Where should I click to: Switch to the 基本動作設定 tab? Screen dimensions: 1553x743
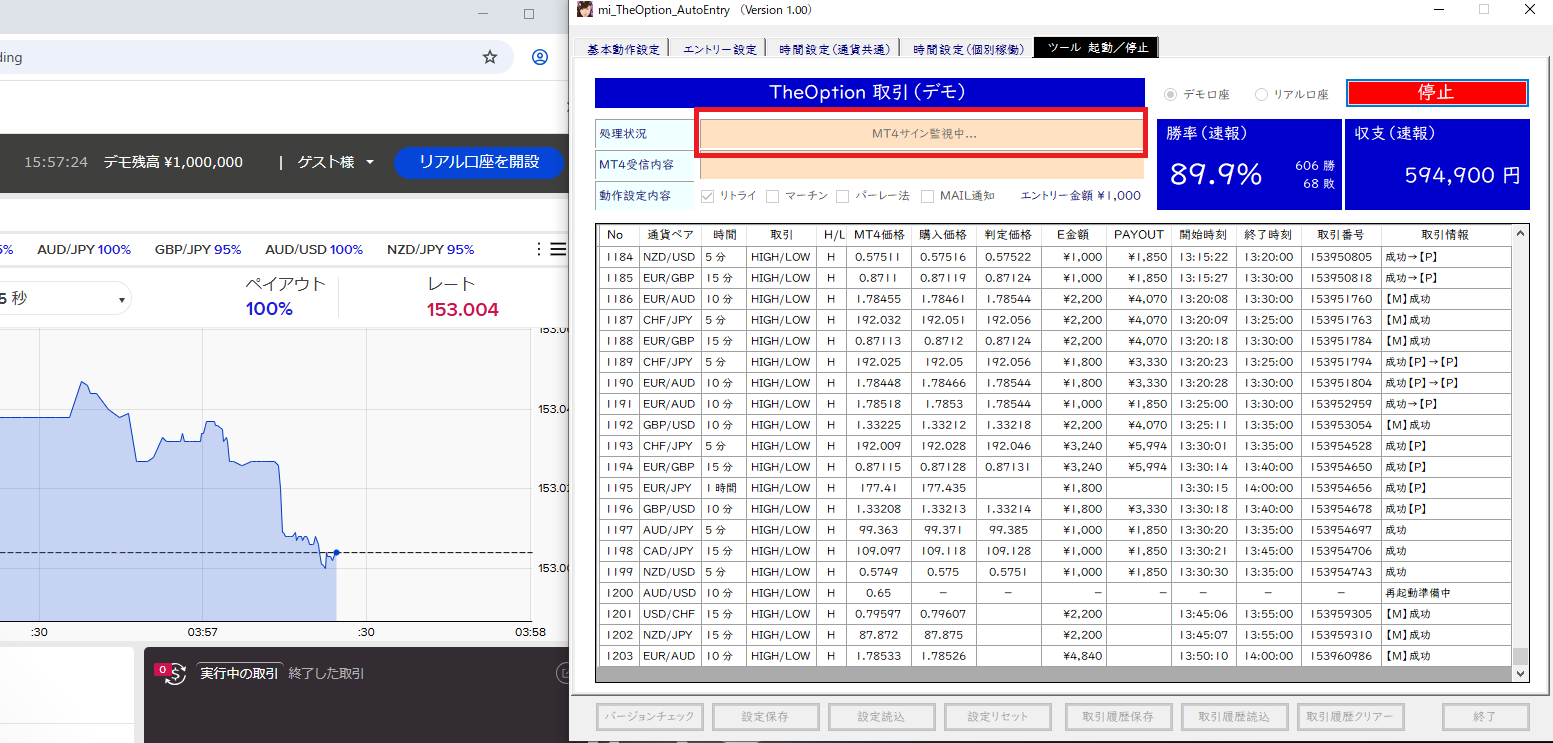[x=623, y=48]
